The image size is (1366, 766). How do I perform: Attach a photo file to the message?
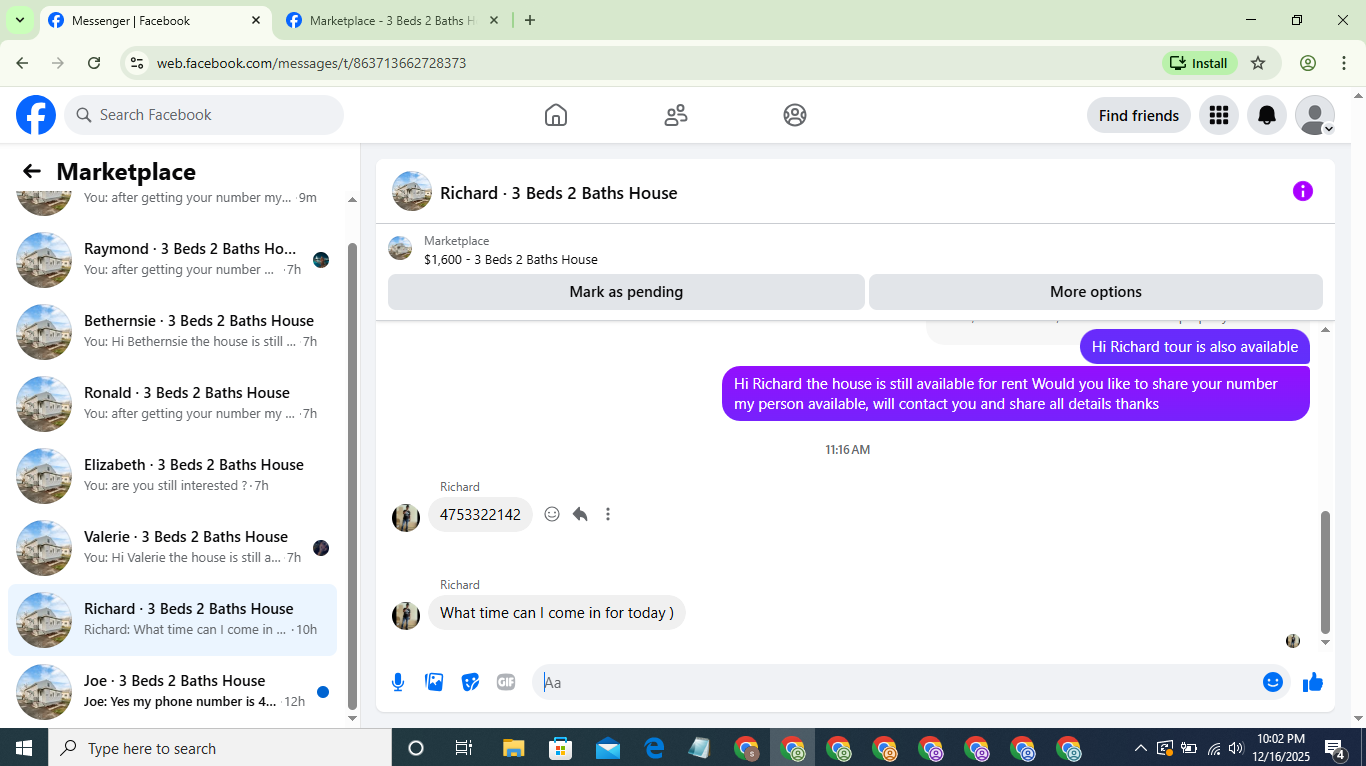pyautogui.click(x=434, y=682)
